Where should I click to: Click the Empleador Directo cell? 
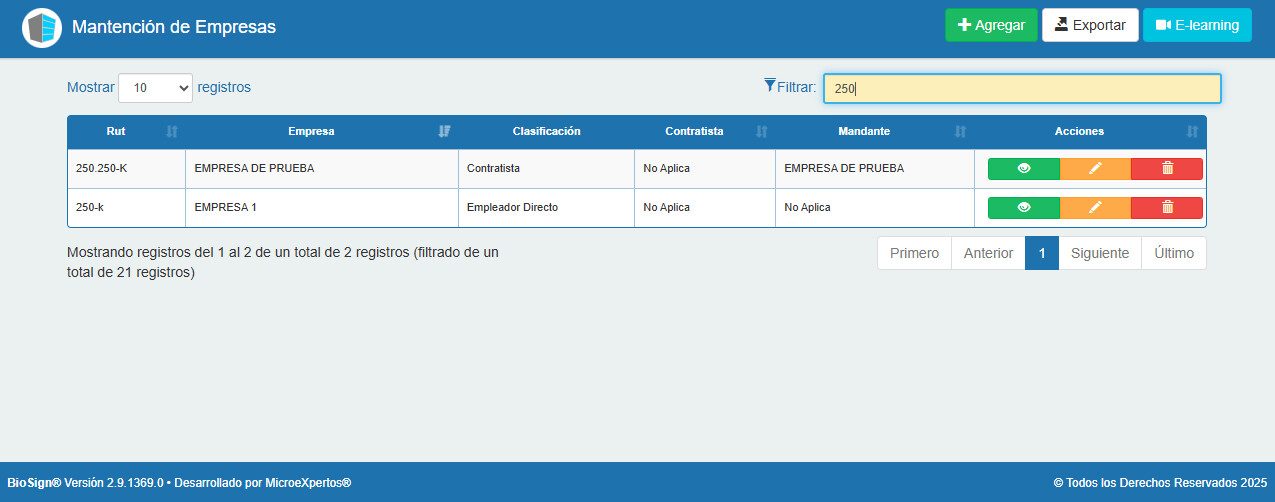(x=546, y=208)
